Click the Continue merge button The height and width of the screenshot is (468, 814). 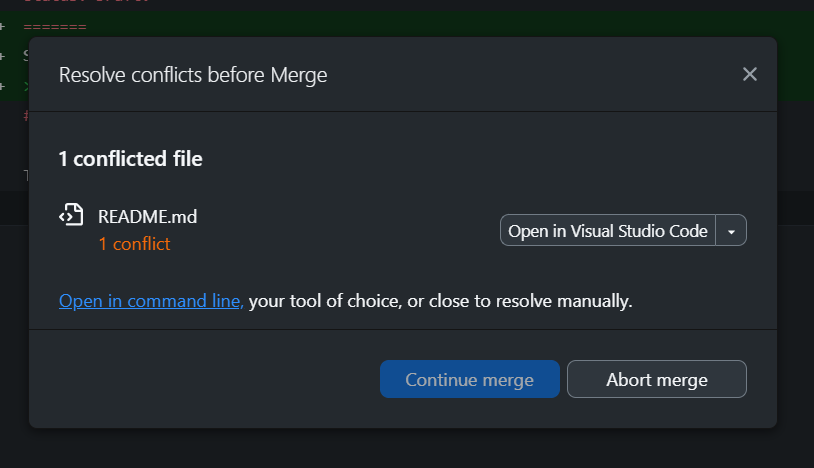(469, 379)
